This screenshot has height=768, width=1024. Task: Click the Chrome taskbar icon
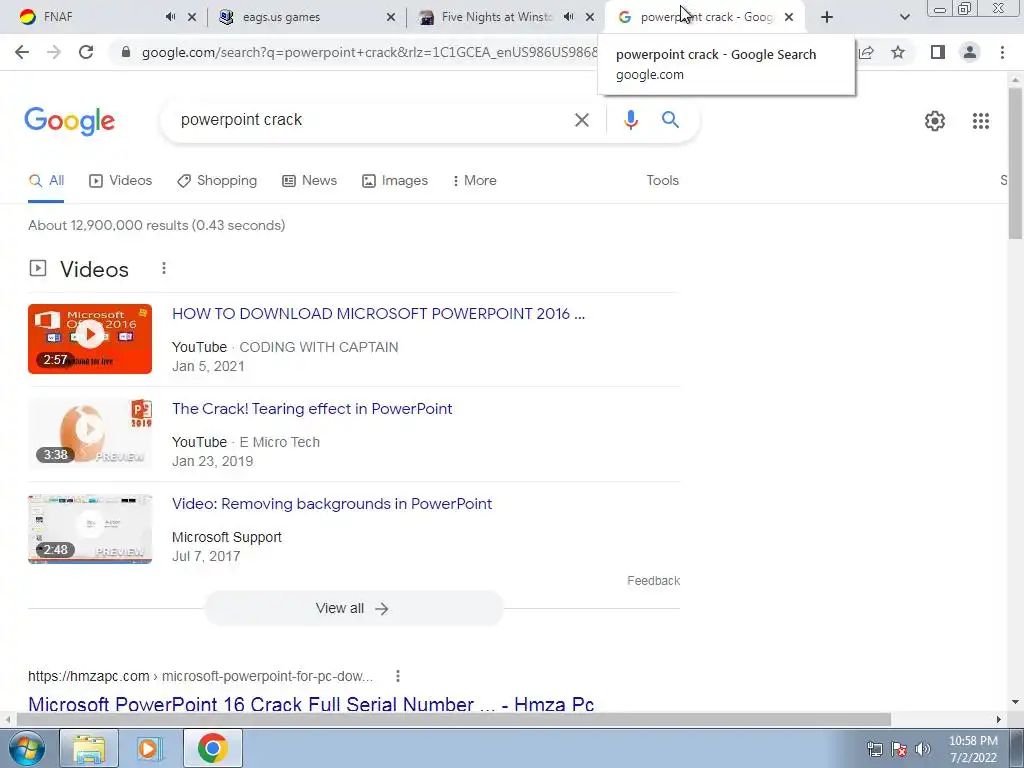pyautogui.click(x=212, y=749)
